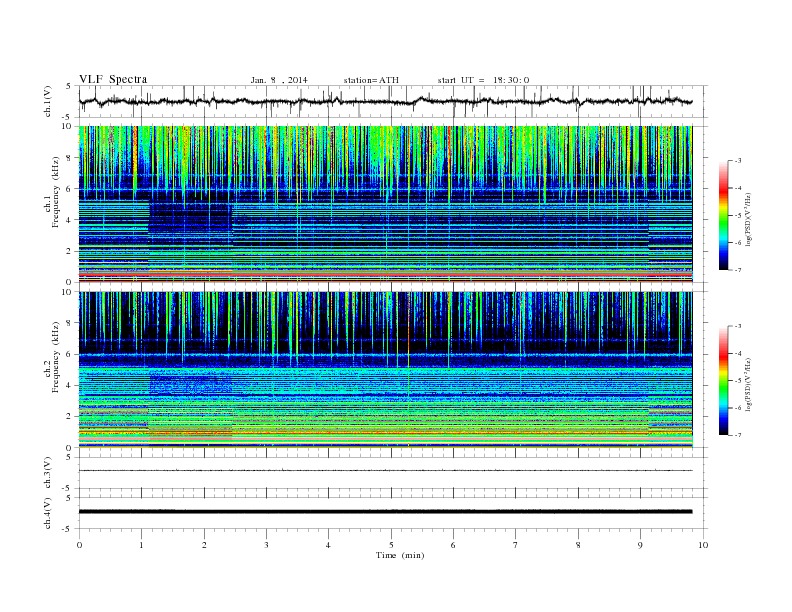Image resolution: width=792 pixels, height=612 pixels.
Task: Click the ch.1 spectrogram dark patch near 4 kHz
Action: click(x=190, y=217)
